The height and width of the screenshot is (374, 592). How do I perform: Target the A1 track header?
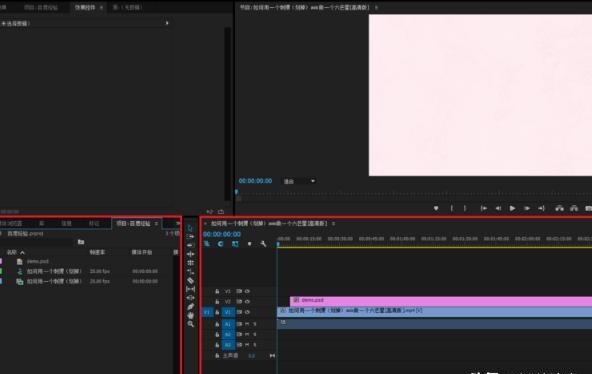[x=228, y=324]
